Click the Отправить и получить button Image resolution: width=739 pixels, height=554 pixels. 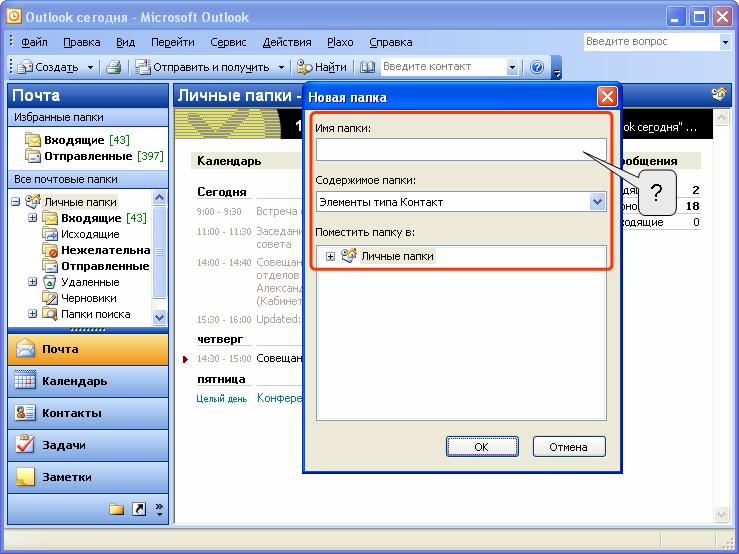pos(203,67)
